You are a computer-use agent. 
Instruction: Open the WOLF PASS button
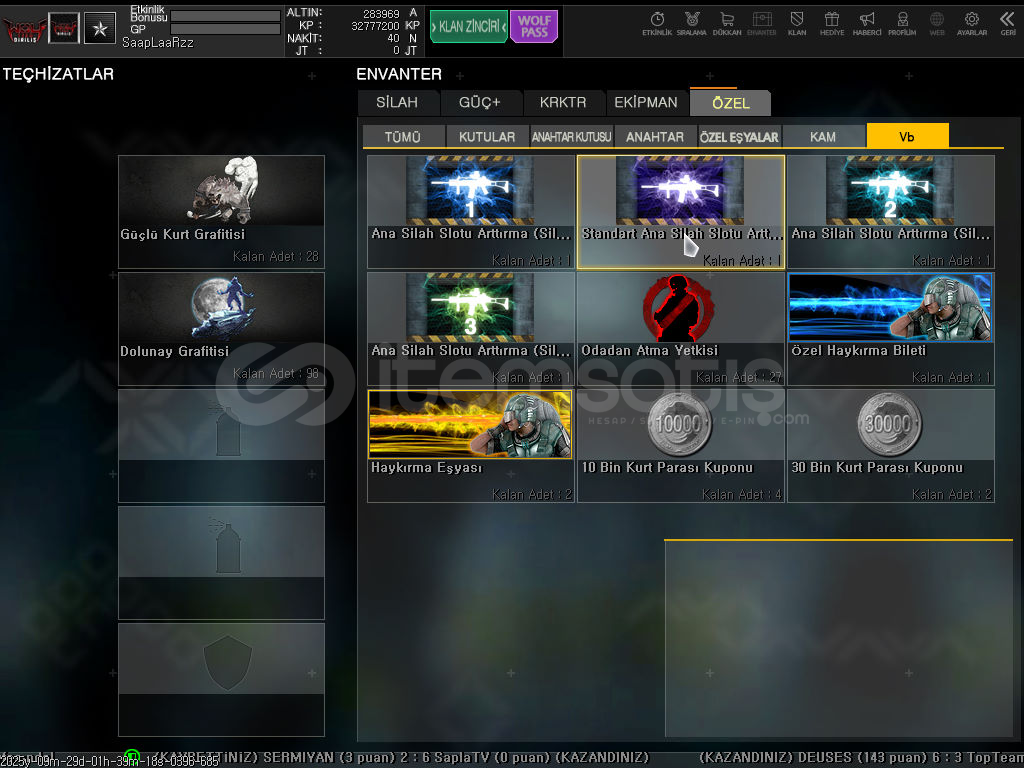[x=534, y=27]
